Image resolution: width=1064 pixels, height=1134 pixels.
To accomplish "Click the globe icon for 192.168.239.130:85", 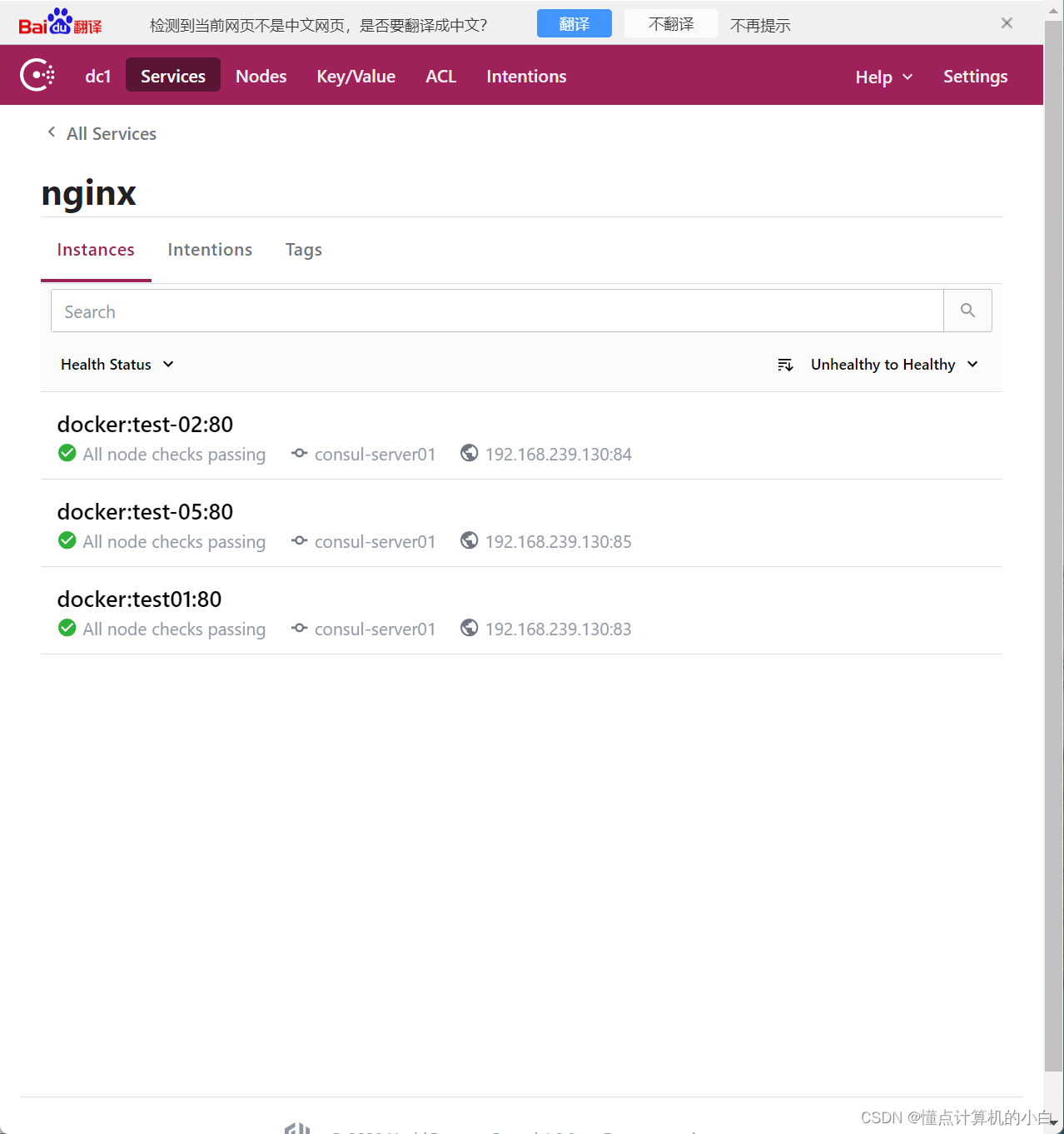I will (x=469, y=540).
